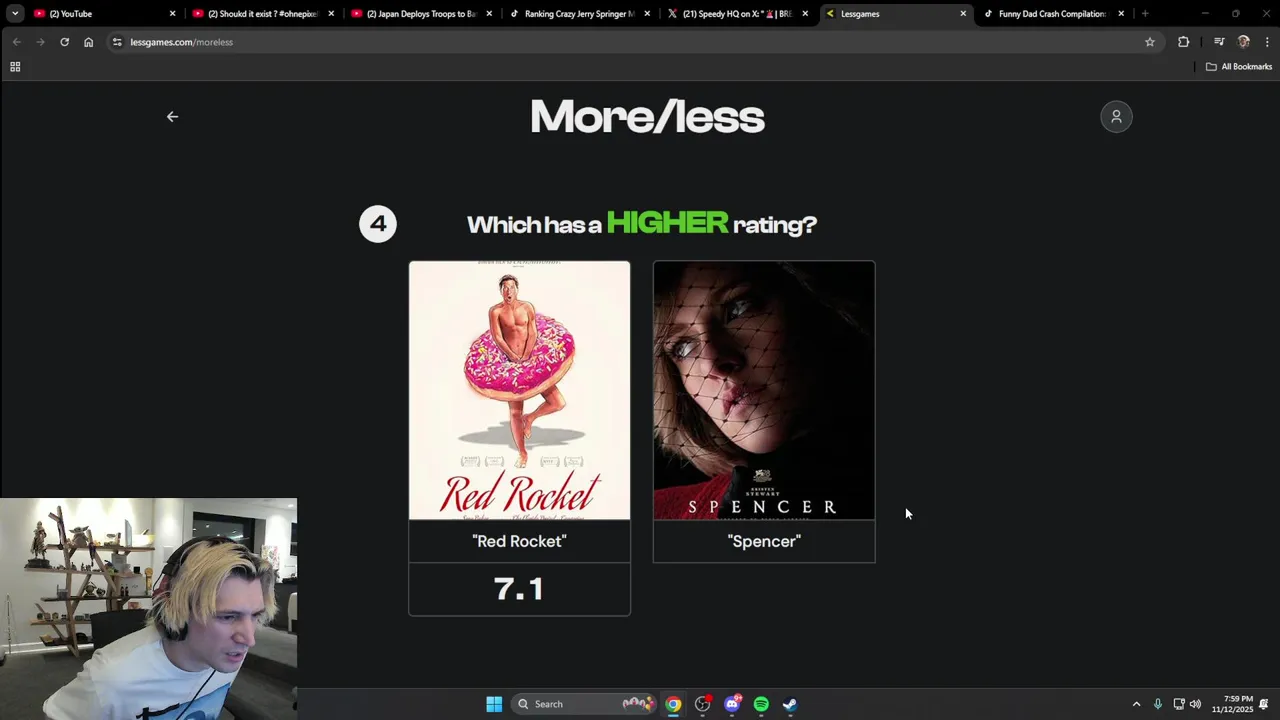View site information icon in the address bar
1280x720 pixels.
(x=117, y=42)
